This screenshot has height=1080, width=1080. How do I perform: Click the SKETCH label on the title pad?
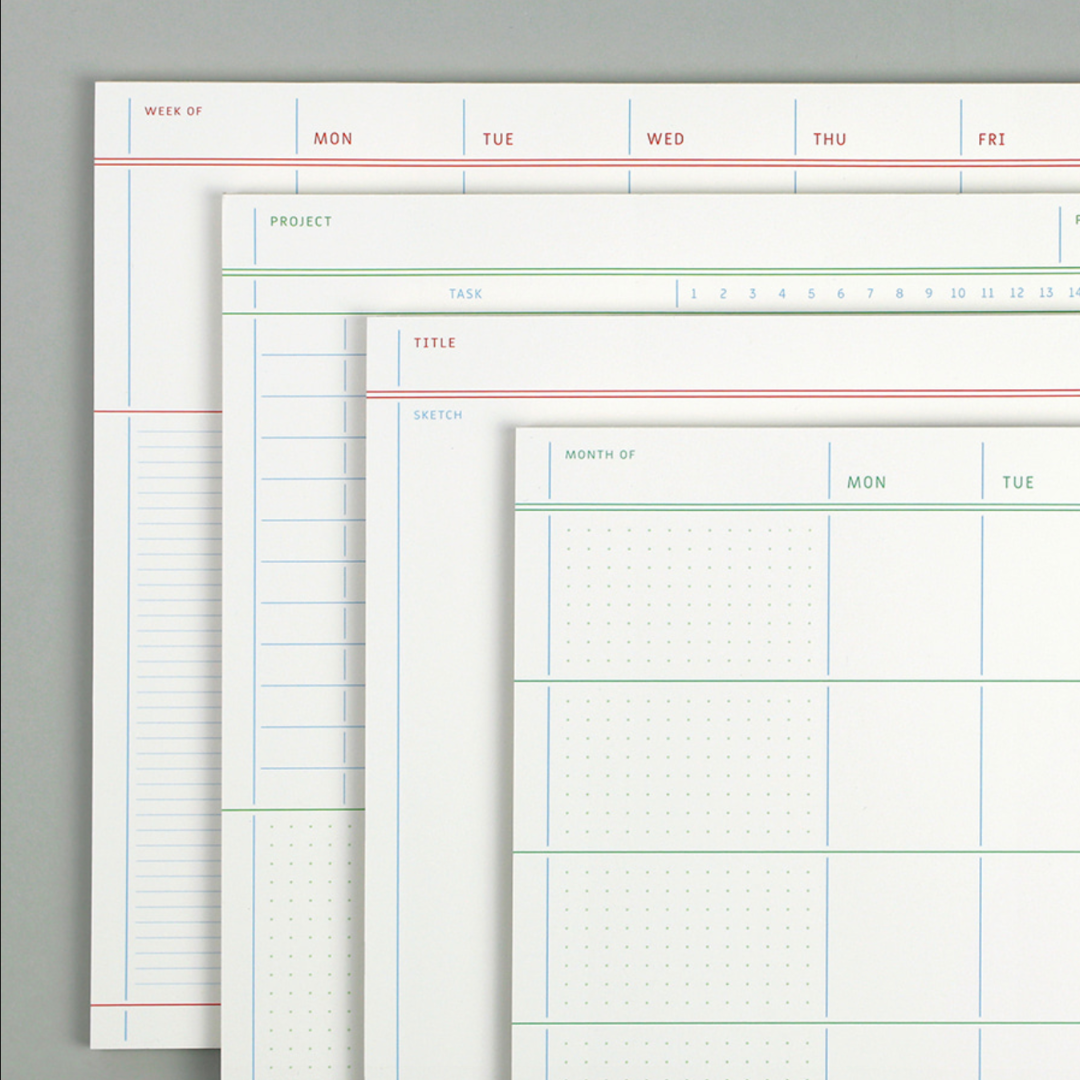pos(437,414)
